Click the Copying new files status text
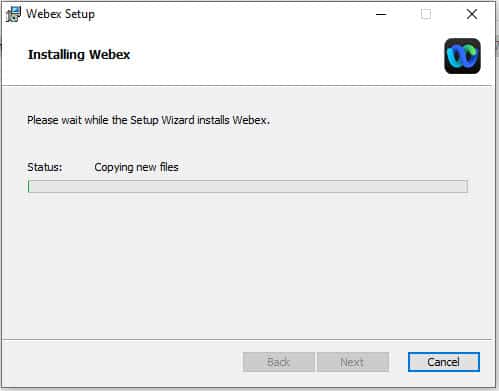The height and width of the screenshot is (391, 499). tap(136, 167)
